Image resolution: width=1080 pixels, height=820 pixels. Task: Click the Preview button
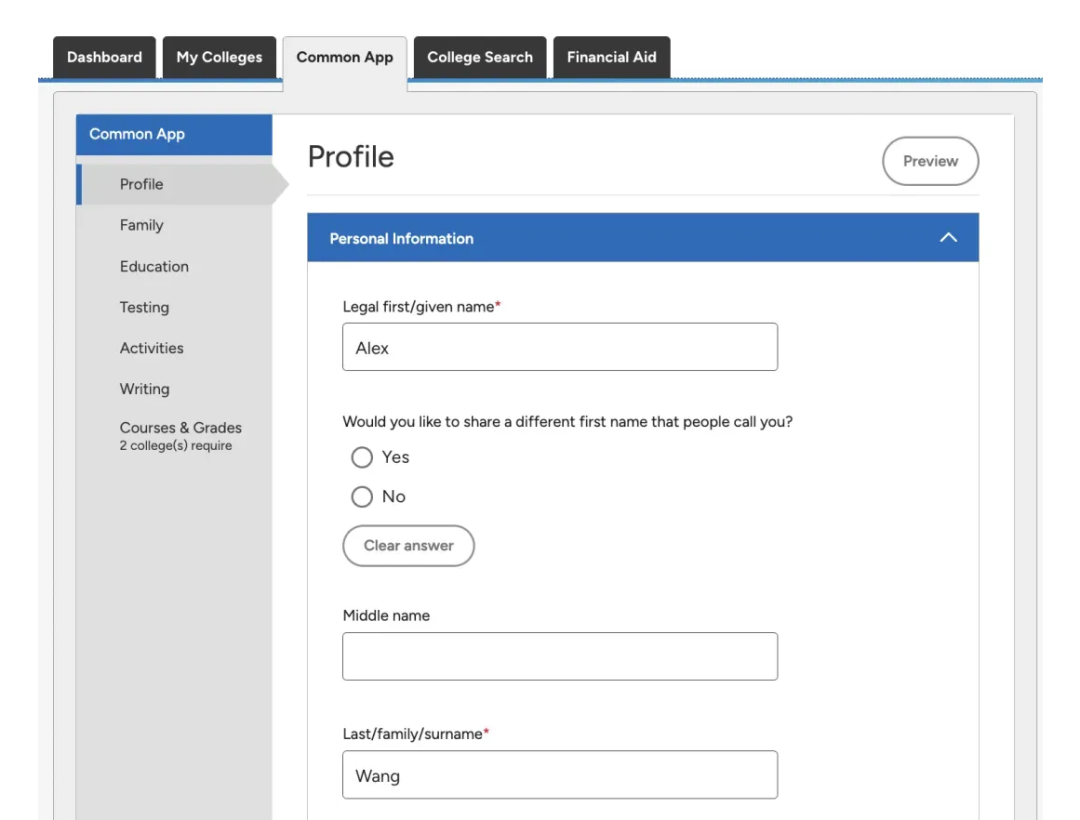click(930, 161)
